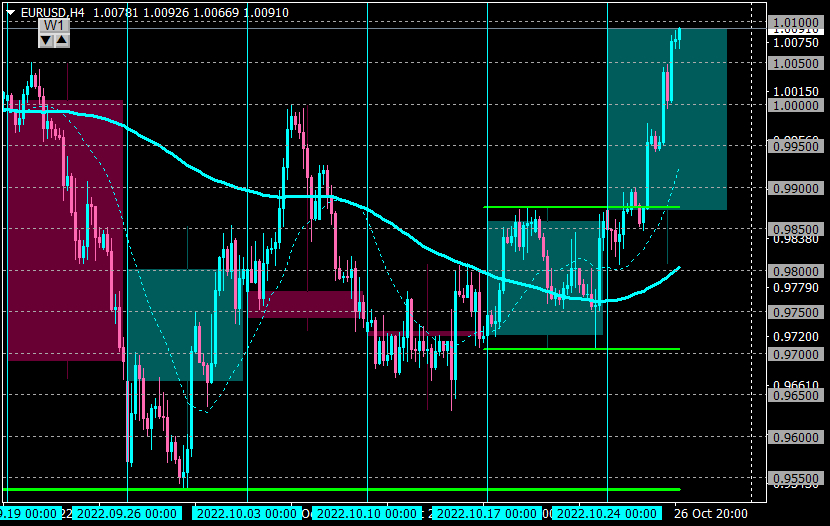Select the 2022.10.10 00:00 date marker

pyautogui.click(x=367, y=513)
